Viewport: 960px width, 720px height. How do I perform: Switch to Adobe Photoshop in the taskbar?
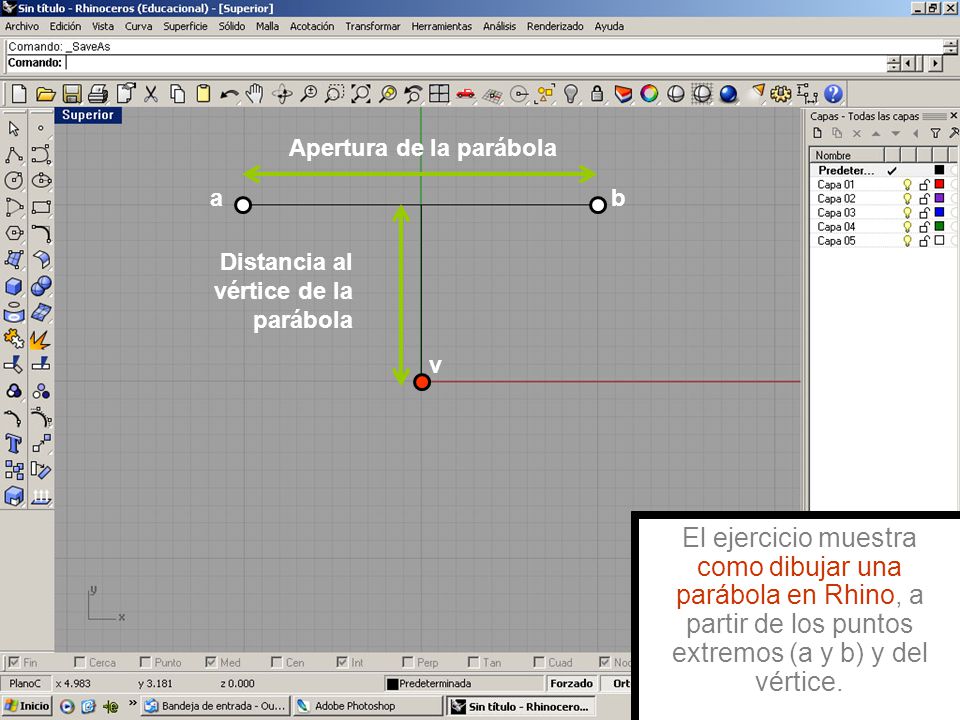click(367, 706)
